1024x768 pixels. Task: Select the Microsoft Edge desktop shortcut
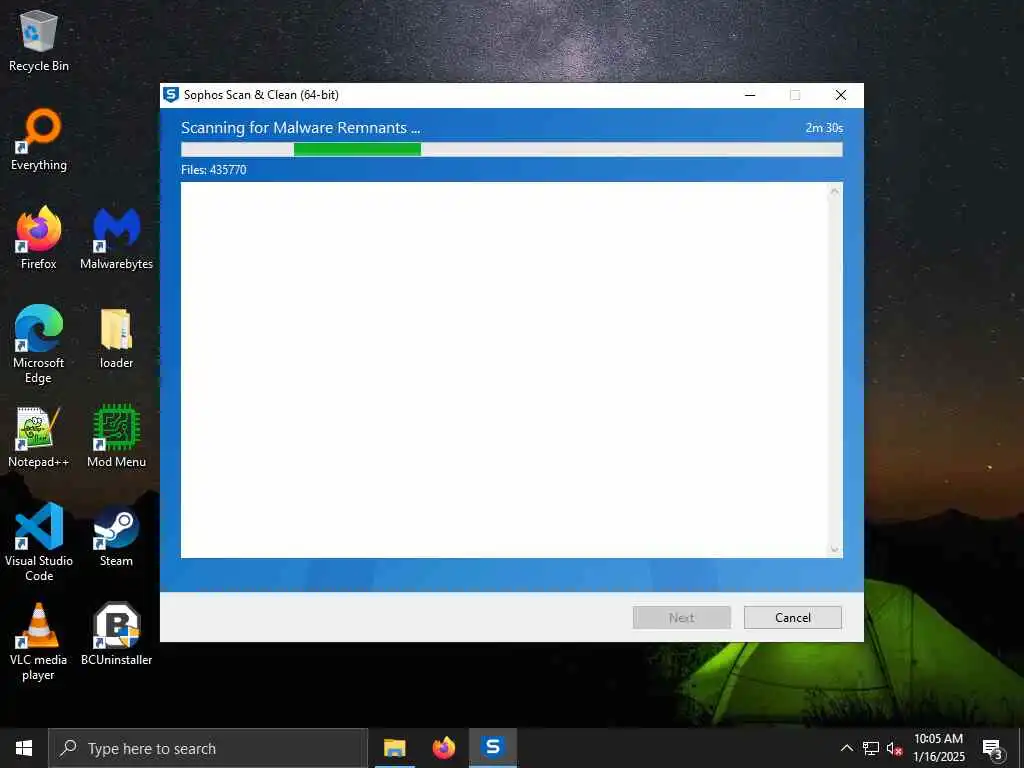[x=39, y=344]
